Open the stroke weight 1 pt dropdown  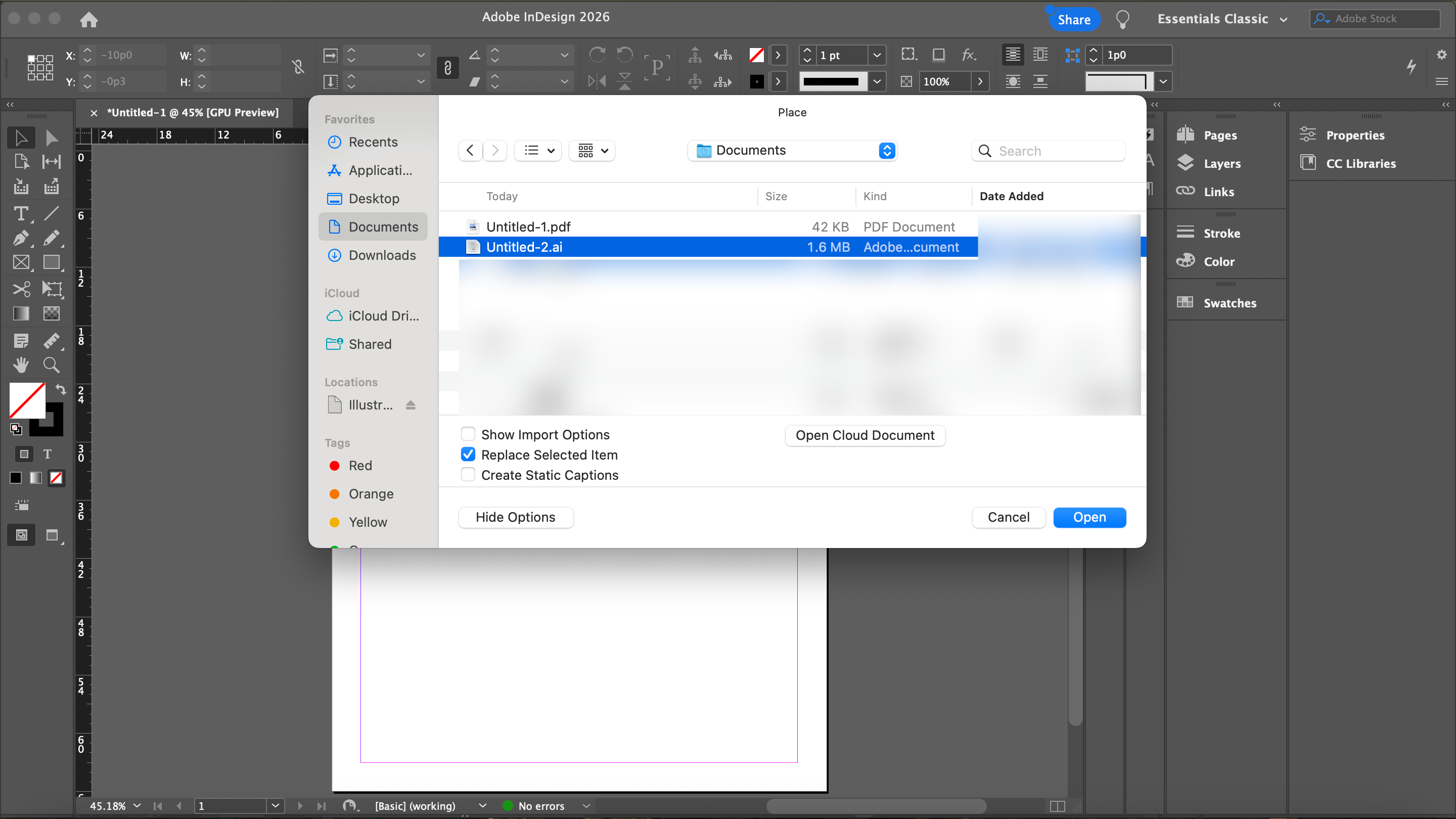(x=877, y=56)
